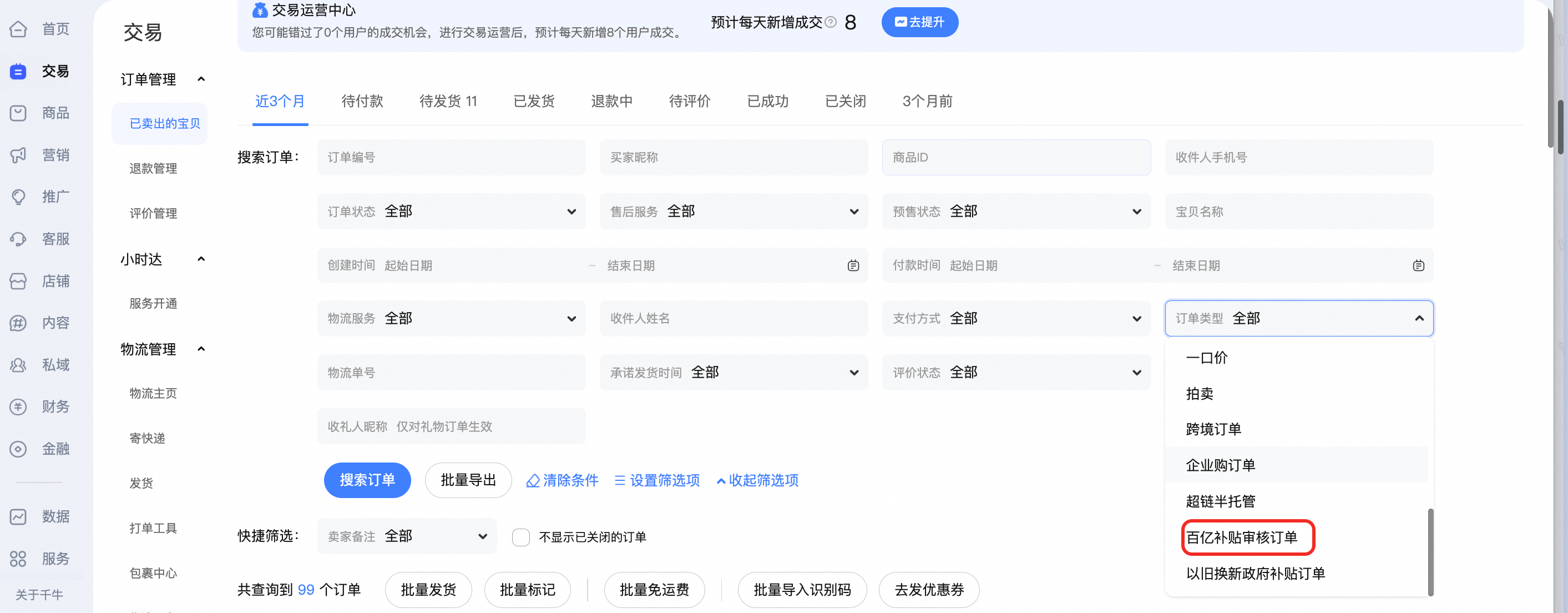Click help icon next to 预计每天新增成交
Viewport: 1568px width, 613px height.
click(x=830, y=23)
